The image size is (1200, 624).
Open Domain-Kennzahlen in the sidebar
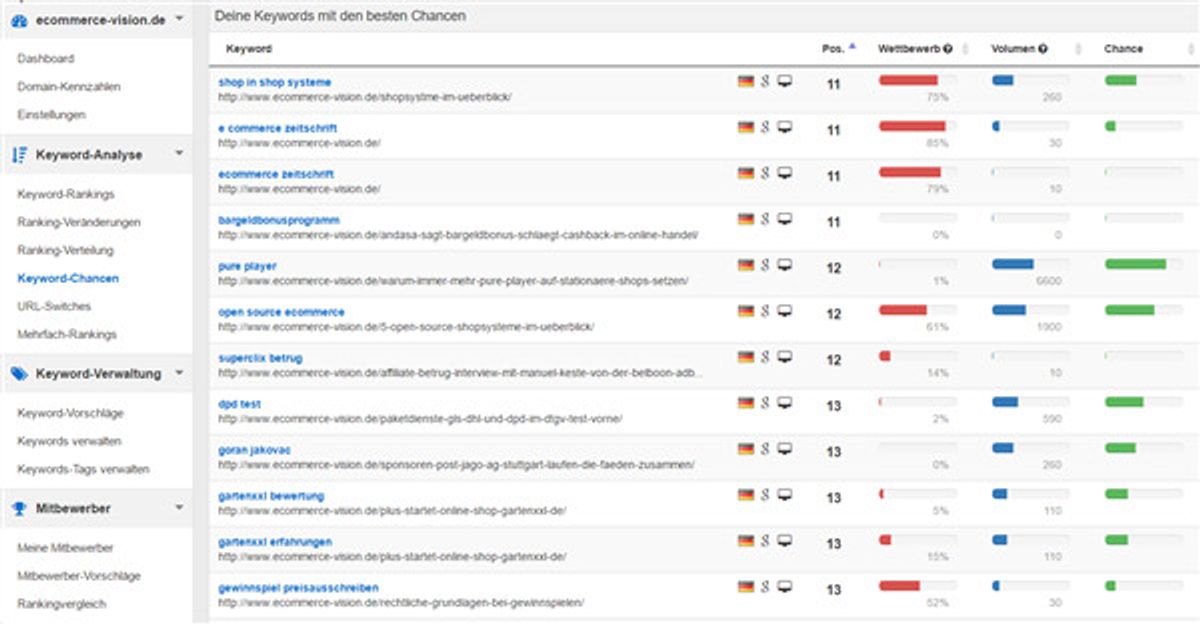tap(69, 87)
